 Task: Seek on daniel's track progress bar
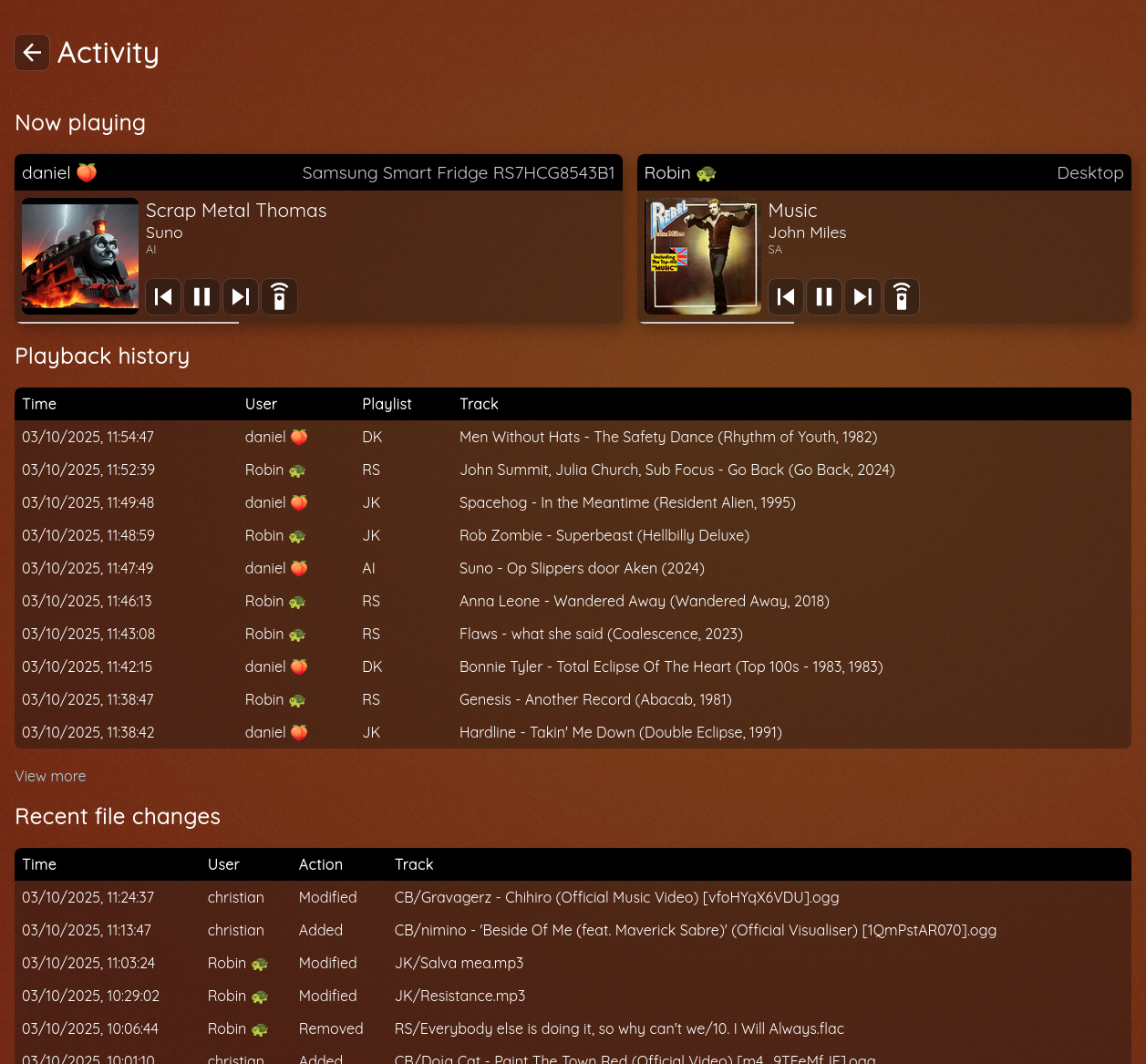[128, 323]
